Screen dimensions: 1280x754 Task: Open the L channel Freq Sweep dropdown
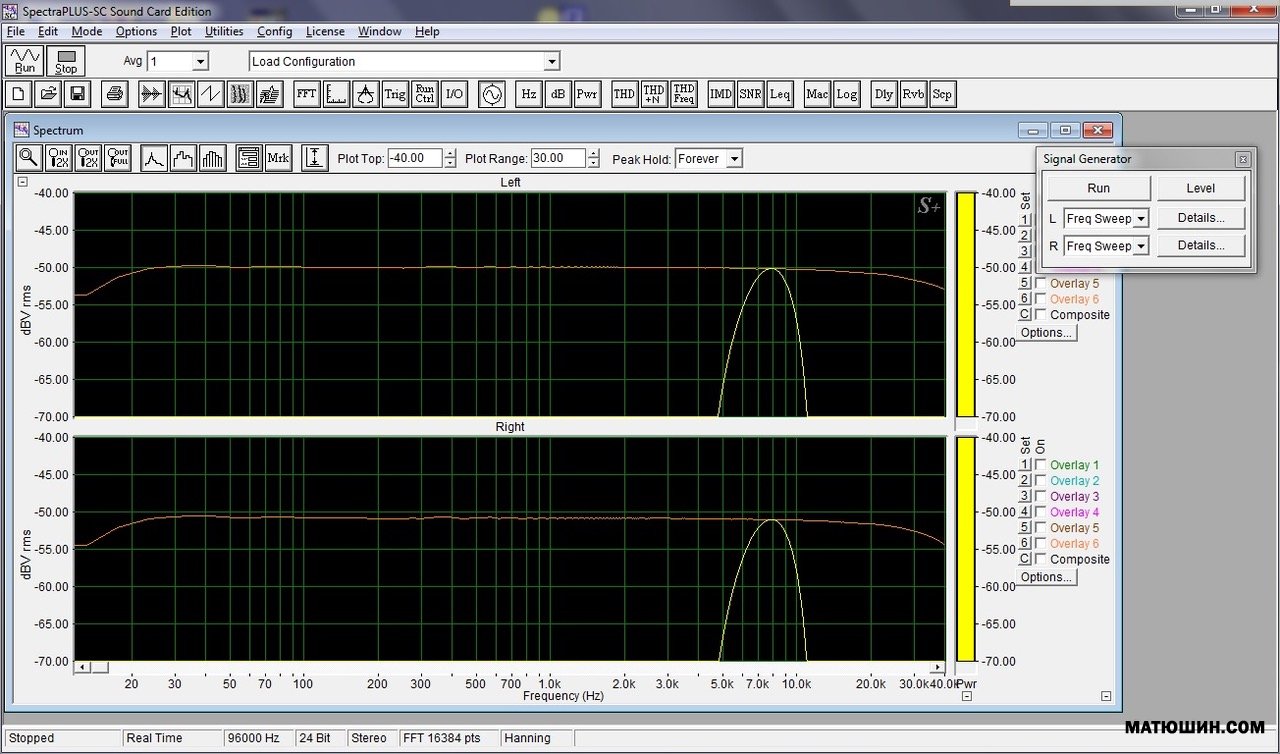(1141, 218)
